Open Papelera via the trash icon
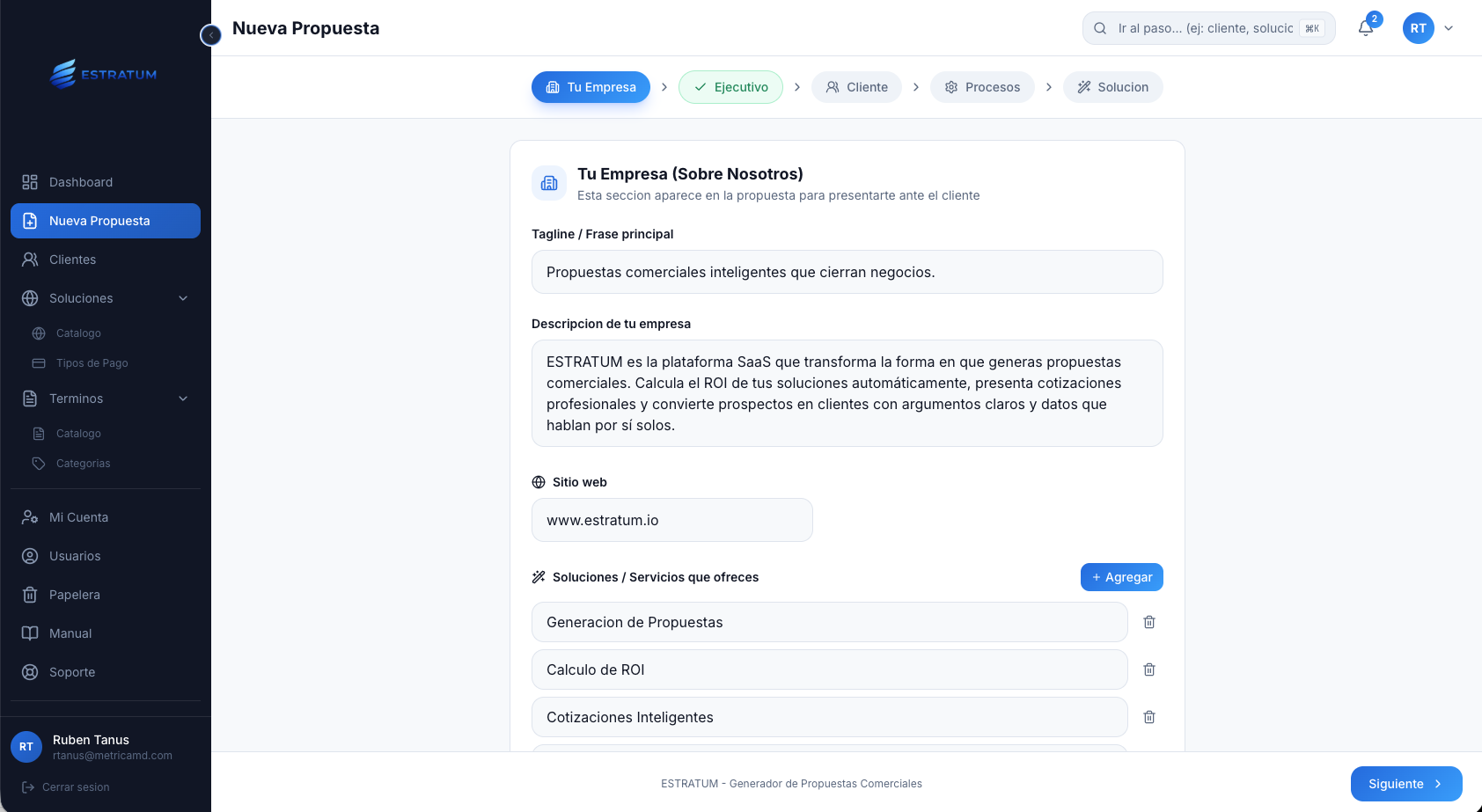The height and width of the screenshot is (812, 1482). pos(29,595)
